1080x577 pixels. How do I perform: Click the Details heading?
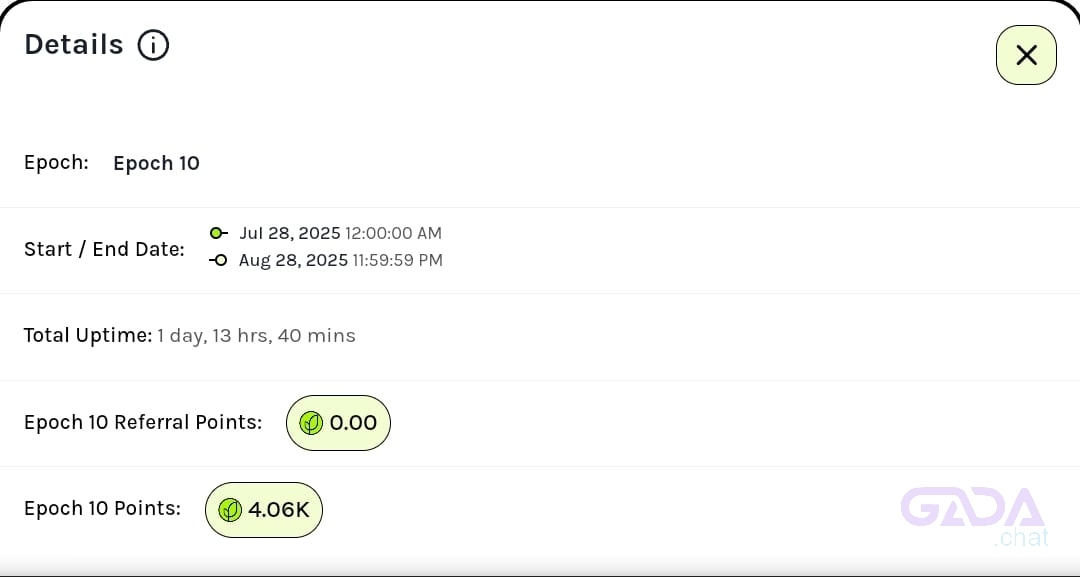coord(74,45)
